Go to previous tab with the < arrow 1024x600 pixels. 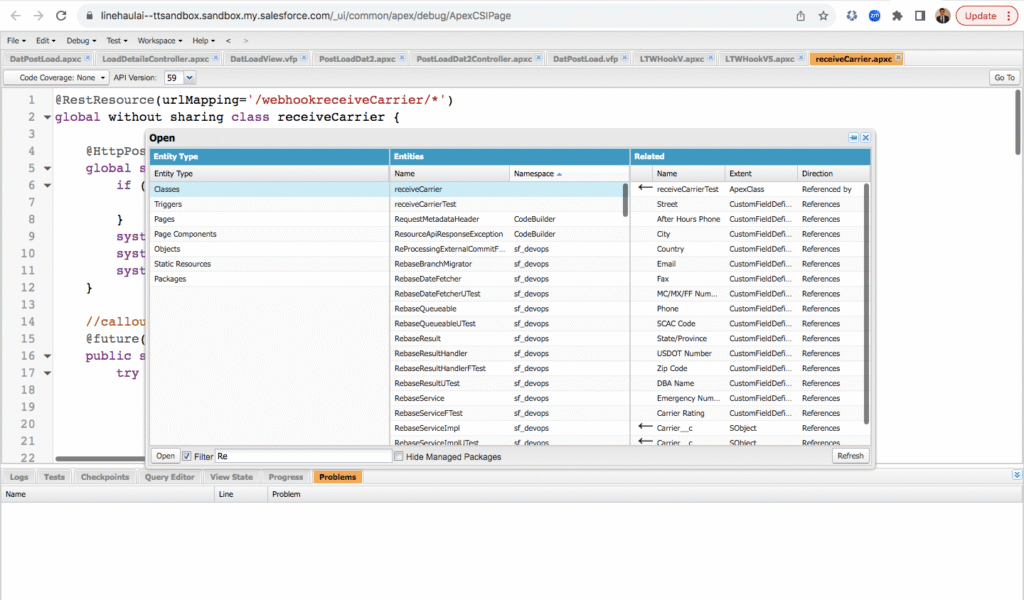[228, 40]
